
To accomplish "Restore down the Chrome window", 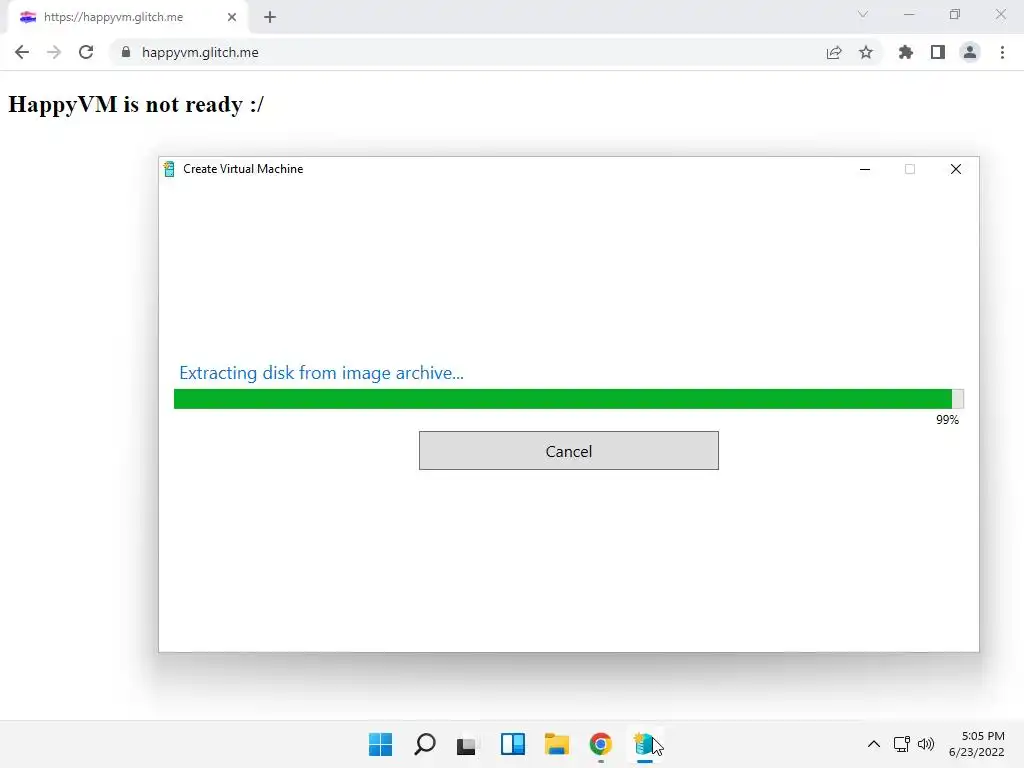I will 955,14.
